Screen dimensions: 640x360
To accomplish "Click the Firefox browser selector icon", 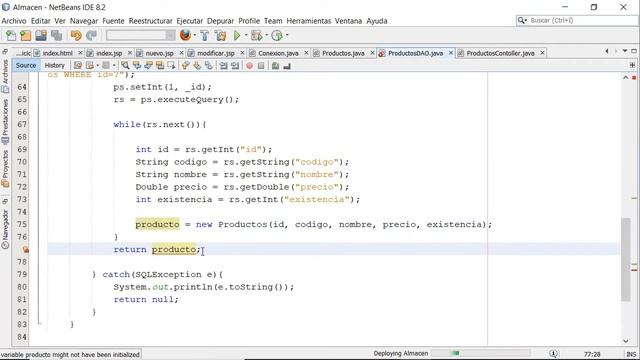I will 185,36.
